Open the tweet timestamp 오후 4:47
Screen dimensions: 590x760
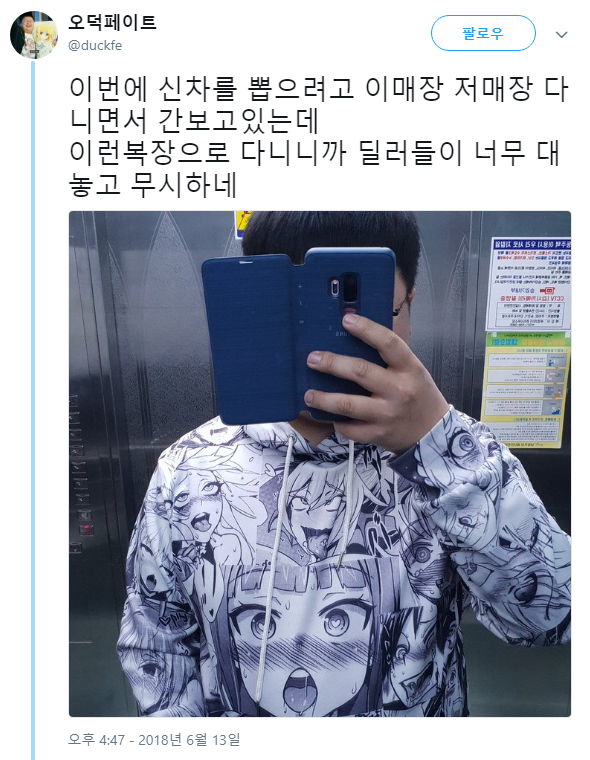pyautogui.click(x=96, y=740)
